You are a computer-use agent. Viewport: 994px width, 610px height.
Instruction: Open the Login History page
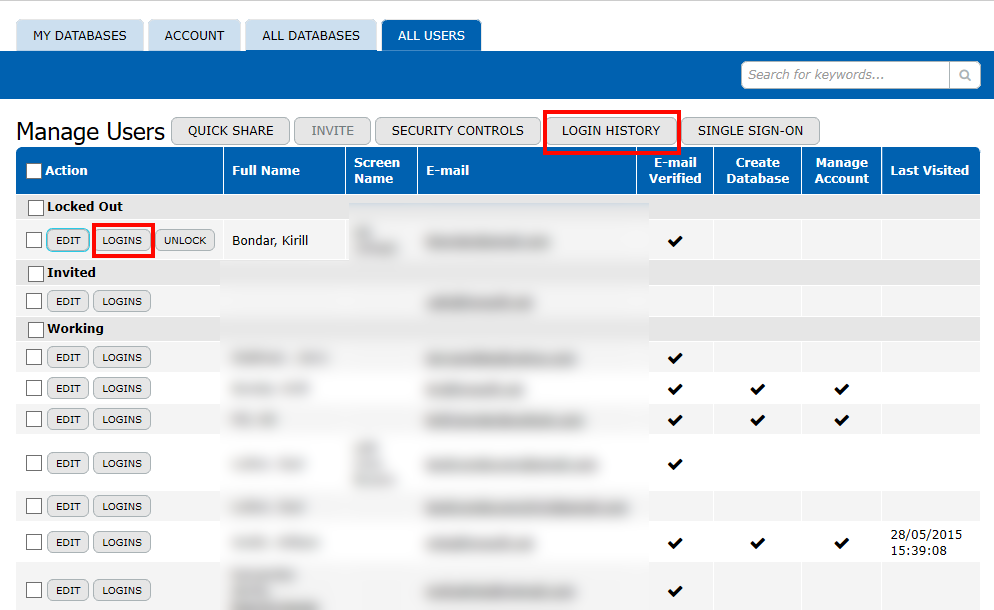pos(611,131)
